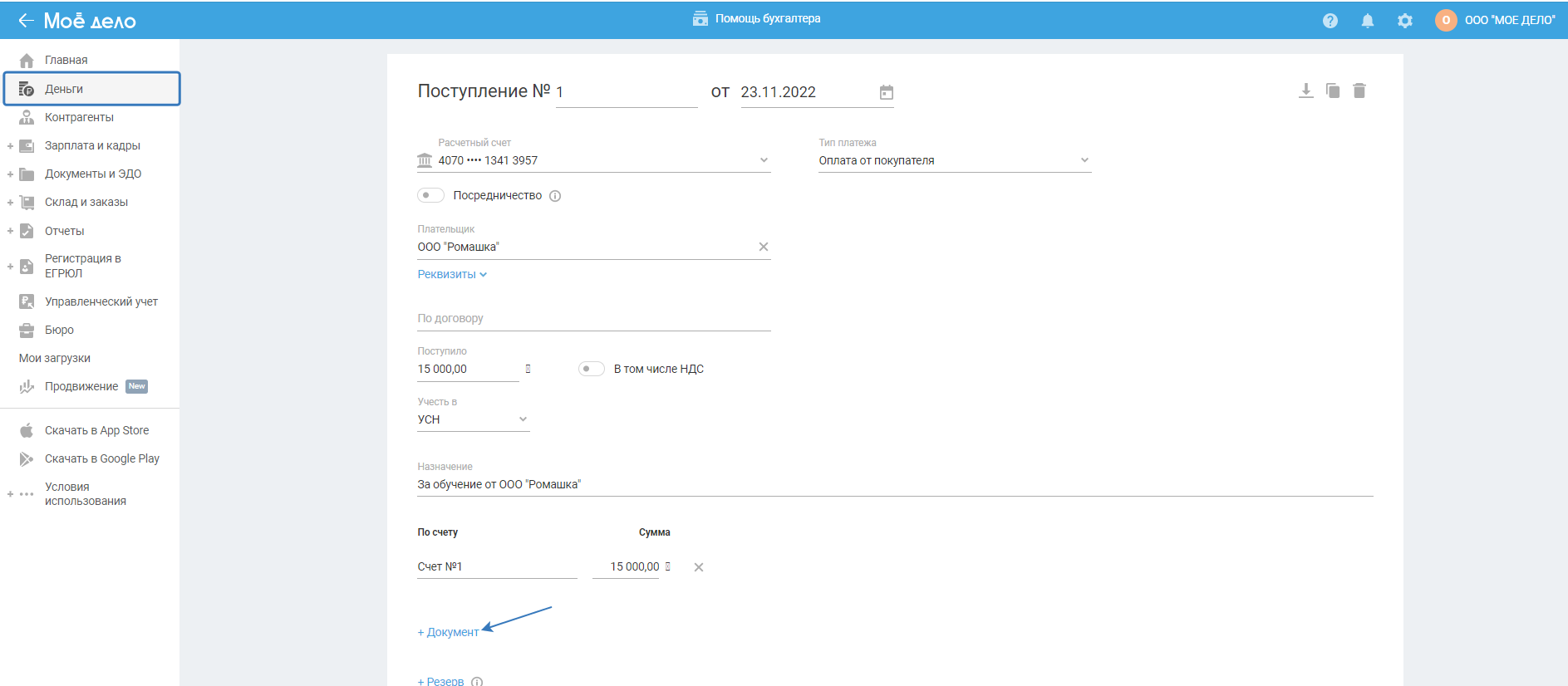Viewport: 1568px width, 686px height.
Task: Click the По договору input field
Action: tap(593, 318)
